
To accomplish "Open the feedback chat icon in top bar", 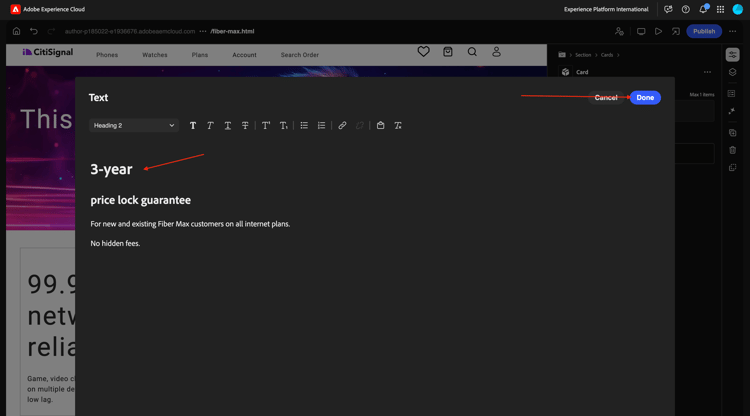I will (x=668, y=9).
